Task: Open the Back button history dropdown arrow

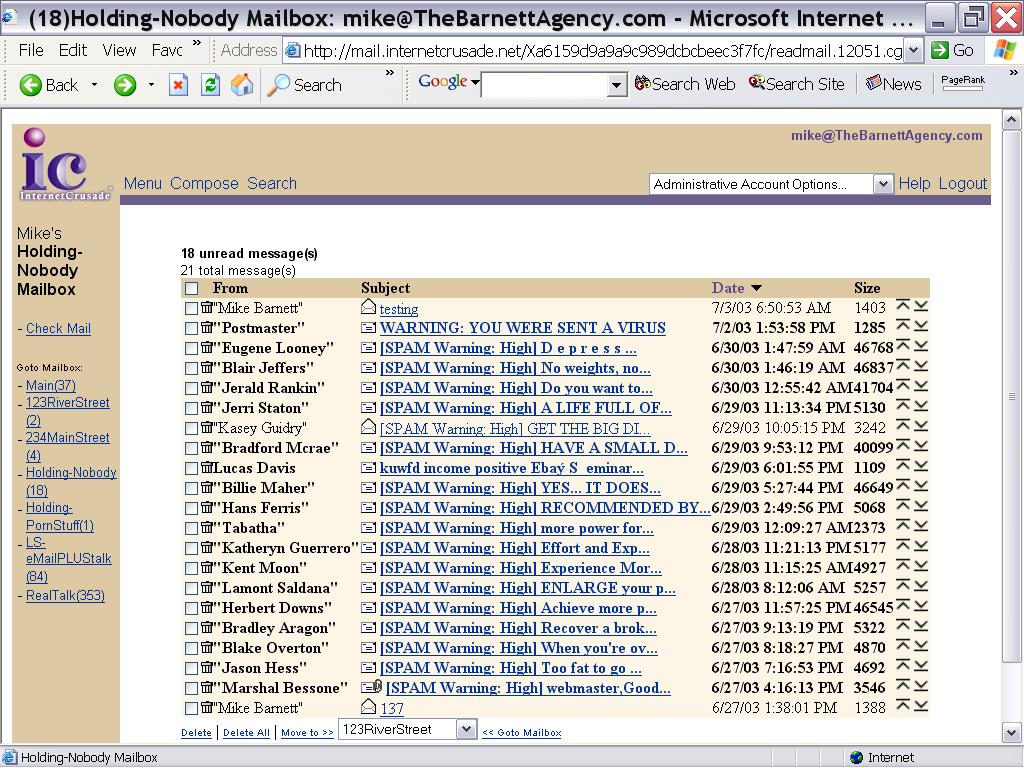Action: (x=94, y=85)
